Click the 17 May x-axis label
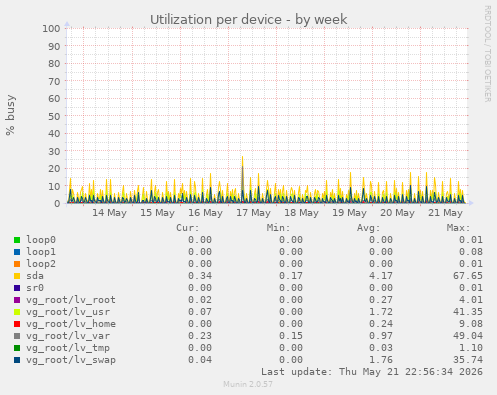Viewport: 497px width, 395px height. click(253, 213)
